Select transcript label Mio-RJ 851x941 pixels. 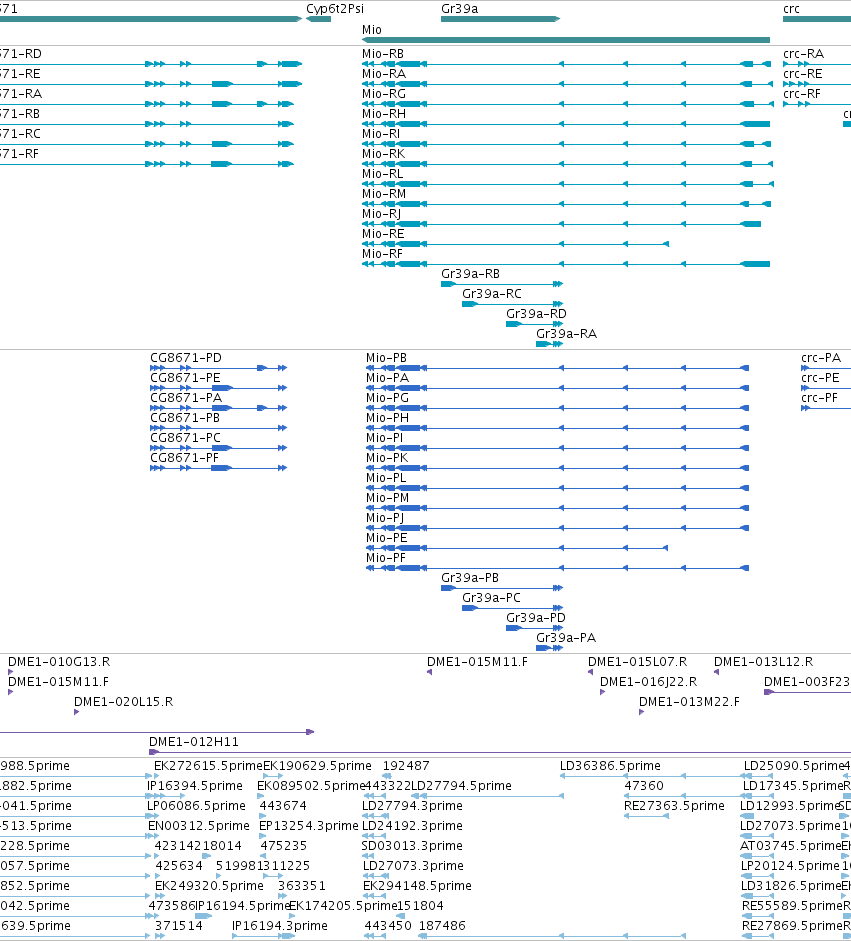(382, 214)
